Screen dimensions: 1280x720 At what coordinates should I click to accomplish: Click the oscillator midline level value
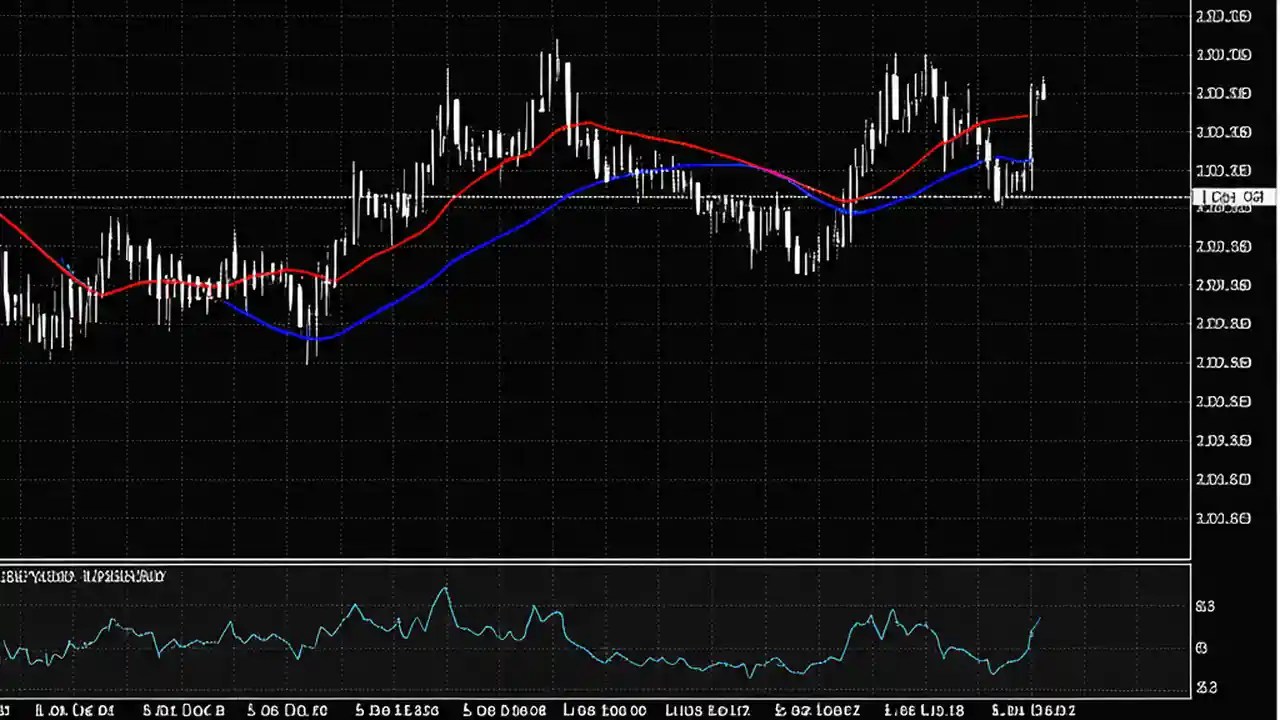click(x=1203, y=648)
